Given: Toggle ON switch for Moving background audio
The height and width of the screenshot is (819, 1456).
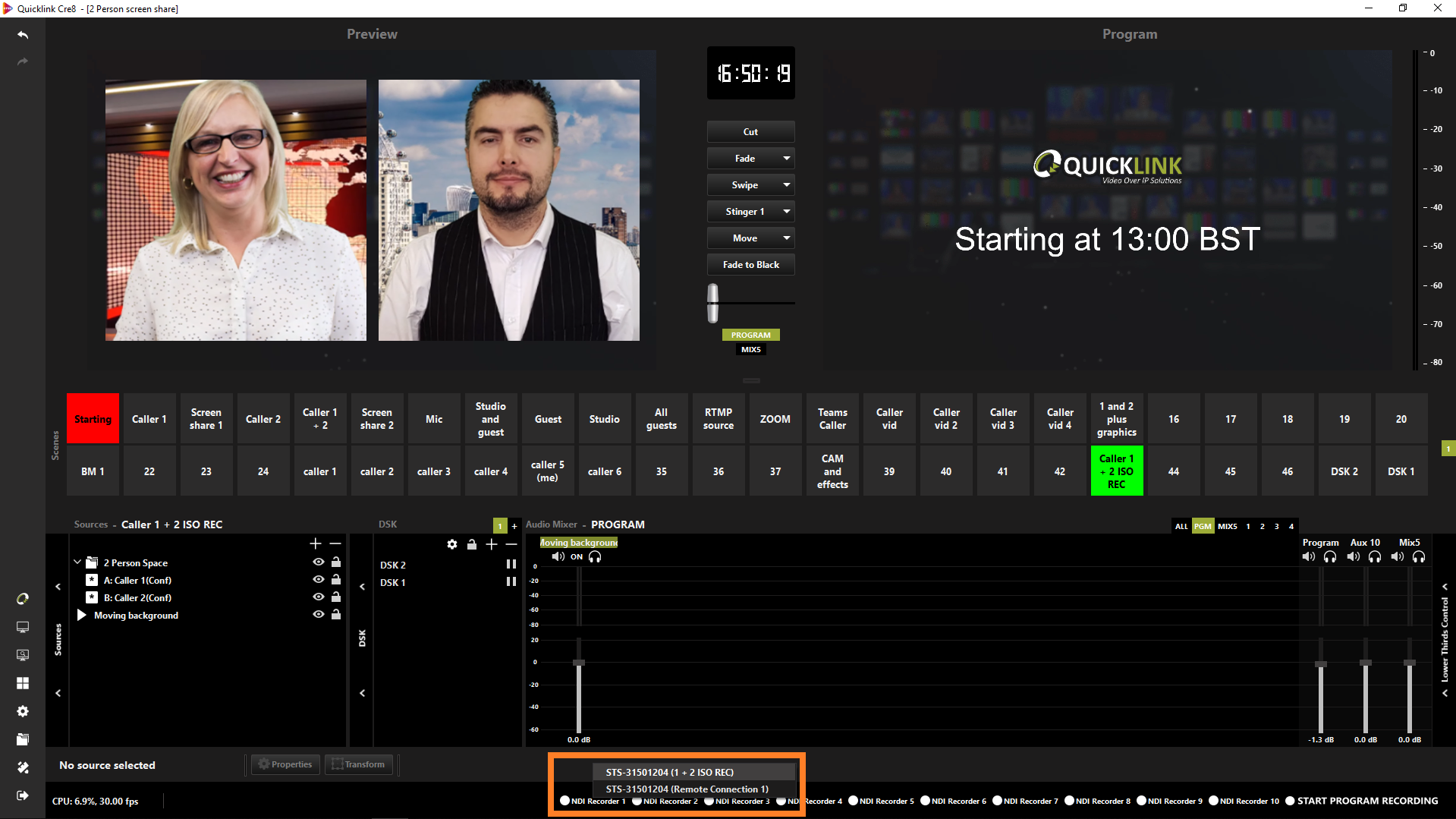Looking at the screenshot, I should coord(577,556).
